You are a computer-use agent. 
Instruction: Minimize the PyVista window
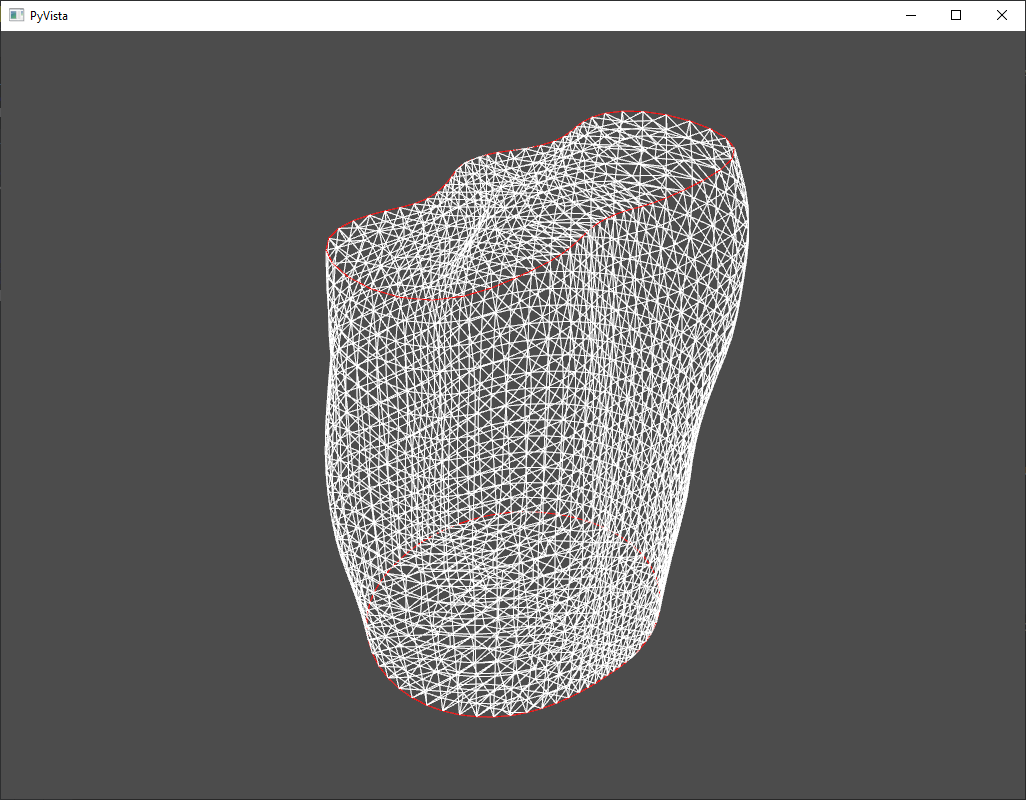point(911,15)
